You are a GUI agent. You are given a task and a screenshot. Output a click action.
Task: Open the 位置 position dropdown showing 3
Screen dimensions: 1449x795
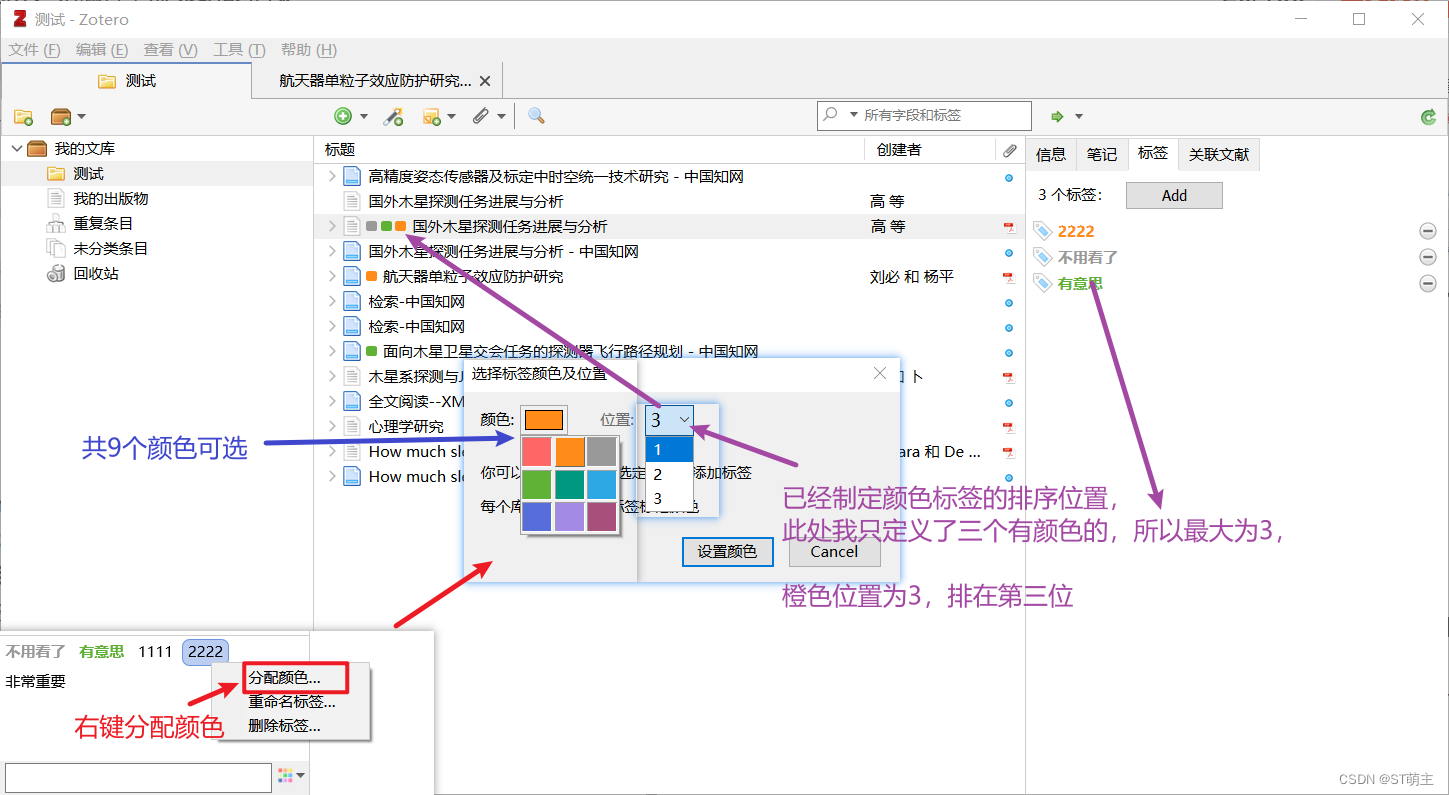coord(670,420)
